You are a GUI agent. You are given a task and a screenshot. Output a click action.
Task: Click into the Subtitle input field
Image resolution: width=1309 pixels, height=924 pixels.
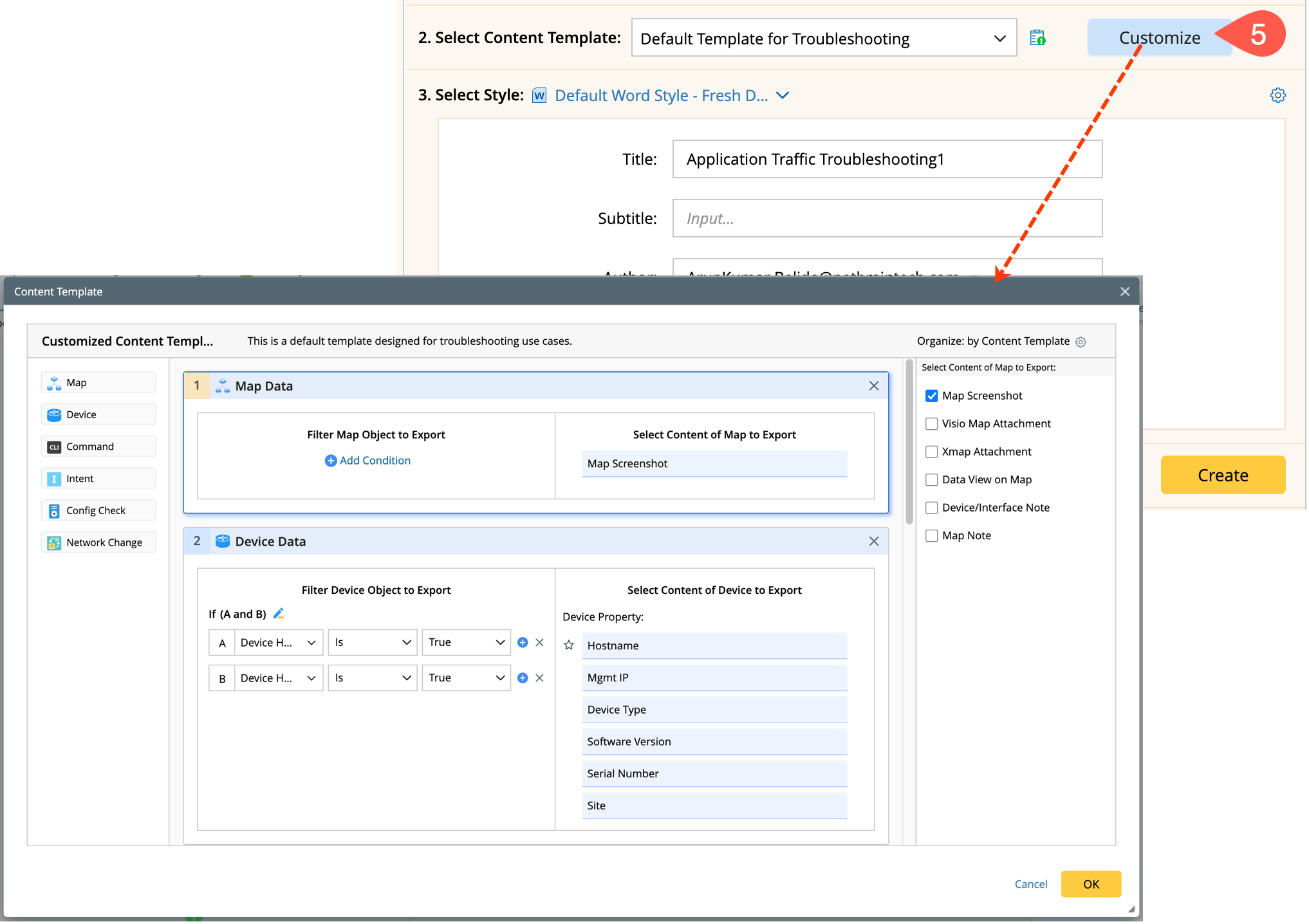point(887,218)
